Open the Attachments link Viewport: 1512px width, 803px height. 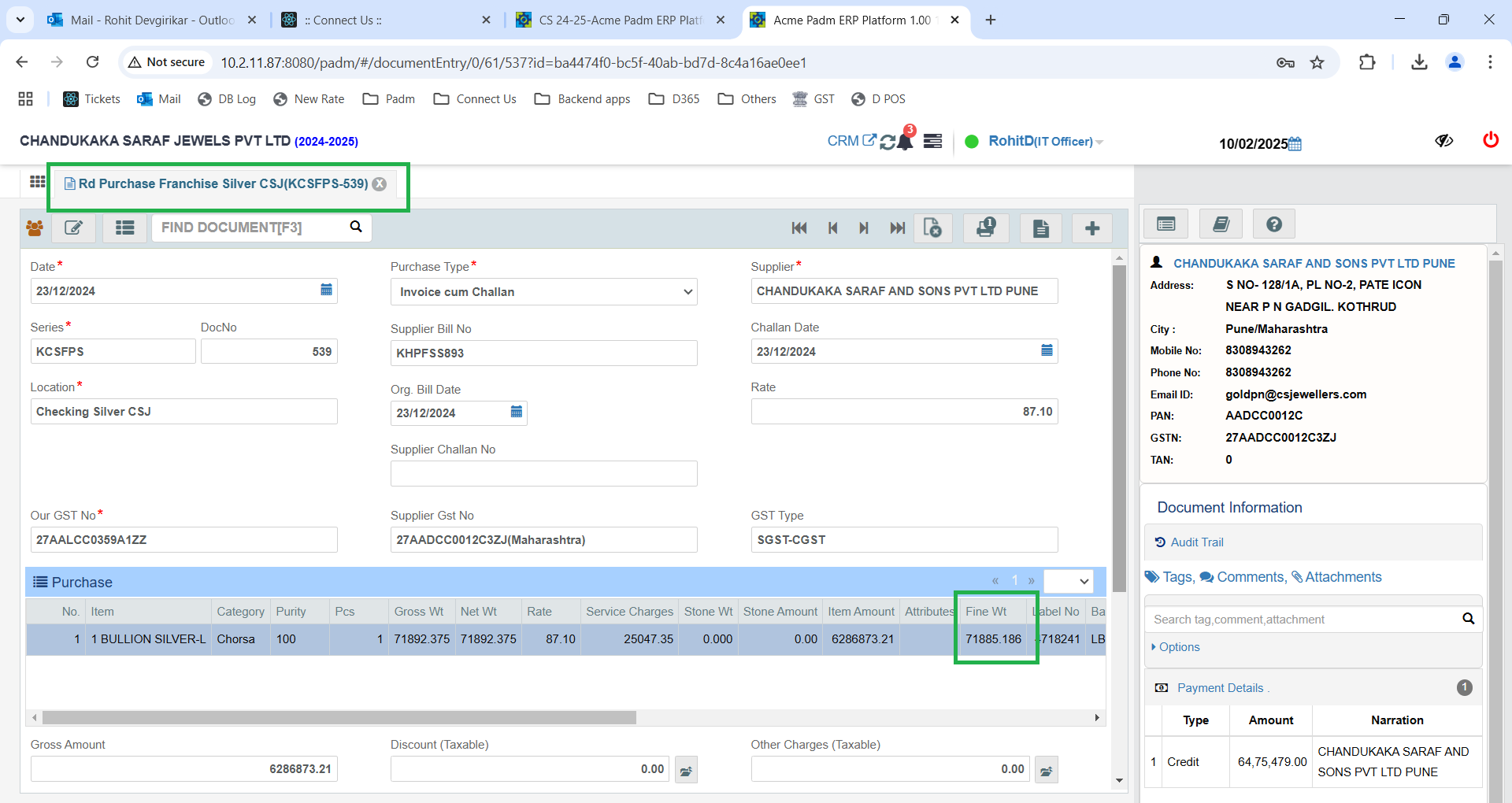click(x=1336, y=577)
